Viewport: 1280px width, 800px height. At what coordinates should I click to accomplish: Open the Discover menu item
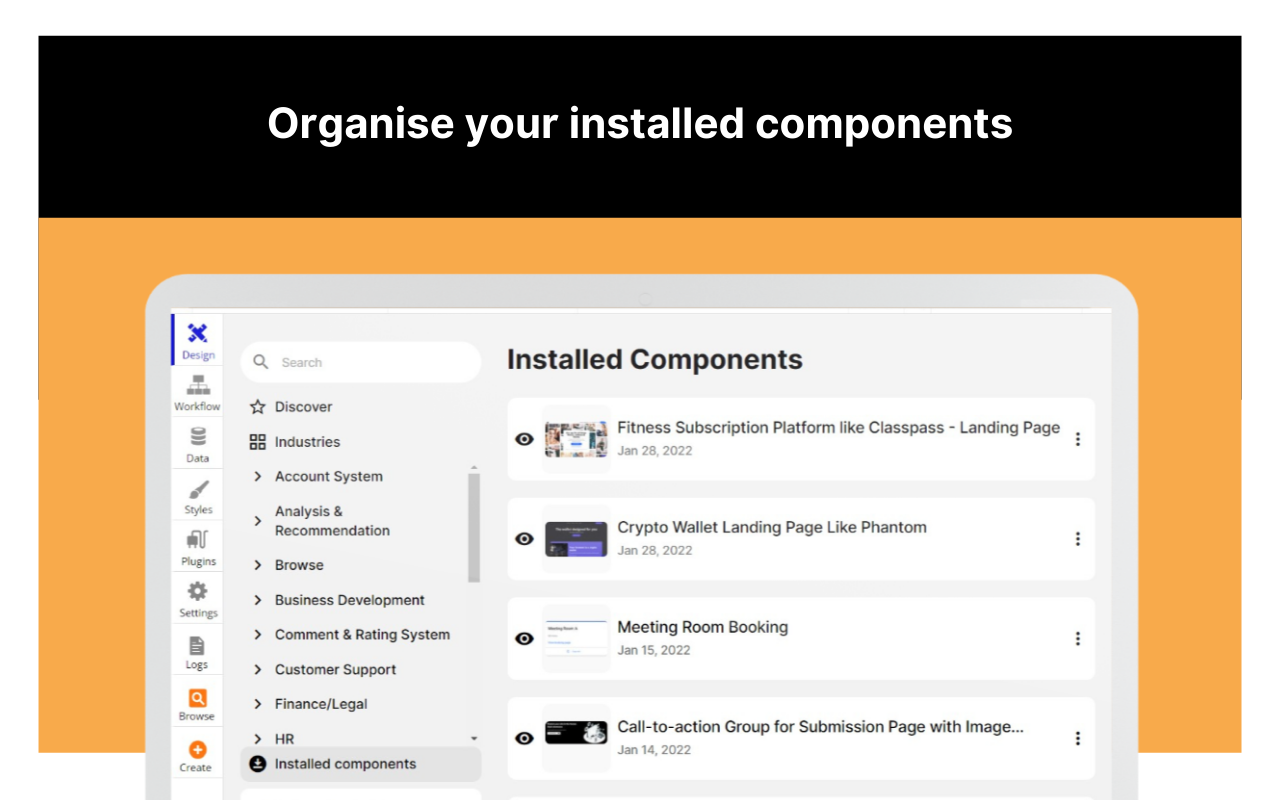click(x=303, y=407)
